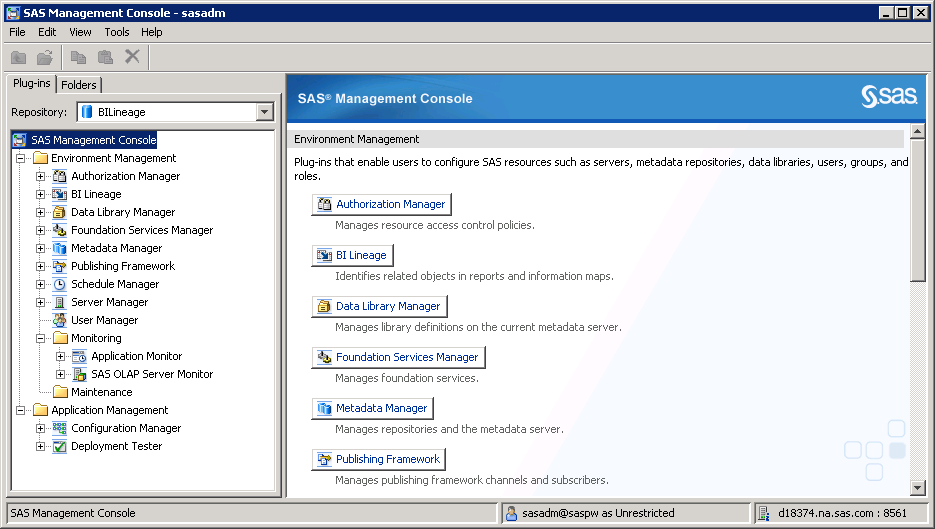Image resolution: width=935 pixels, height=529 pixels.
Task: Click the user icon in status bar
Action: [511, 513]
